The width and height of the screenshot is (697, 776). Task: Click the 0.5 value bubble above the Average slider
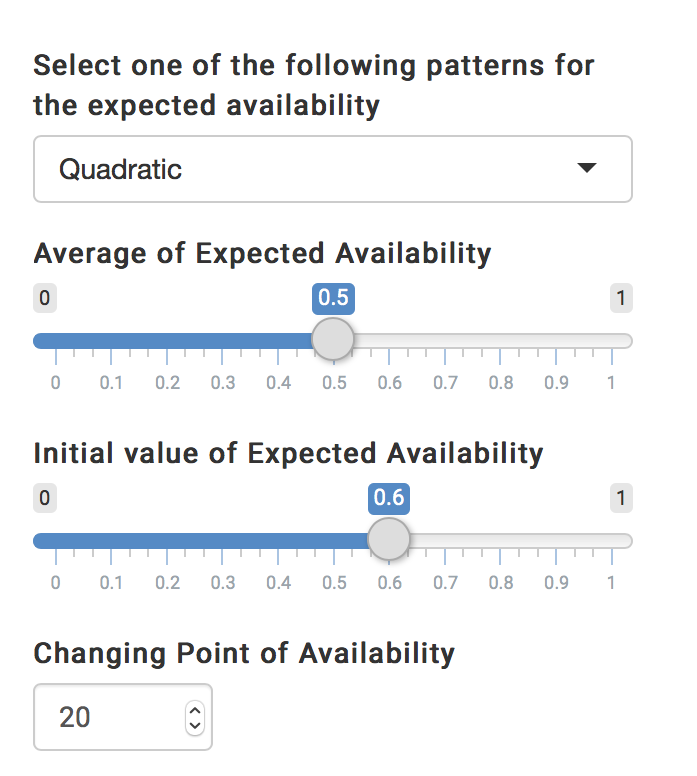(x=333, y=298)
